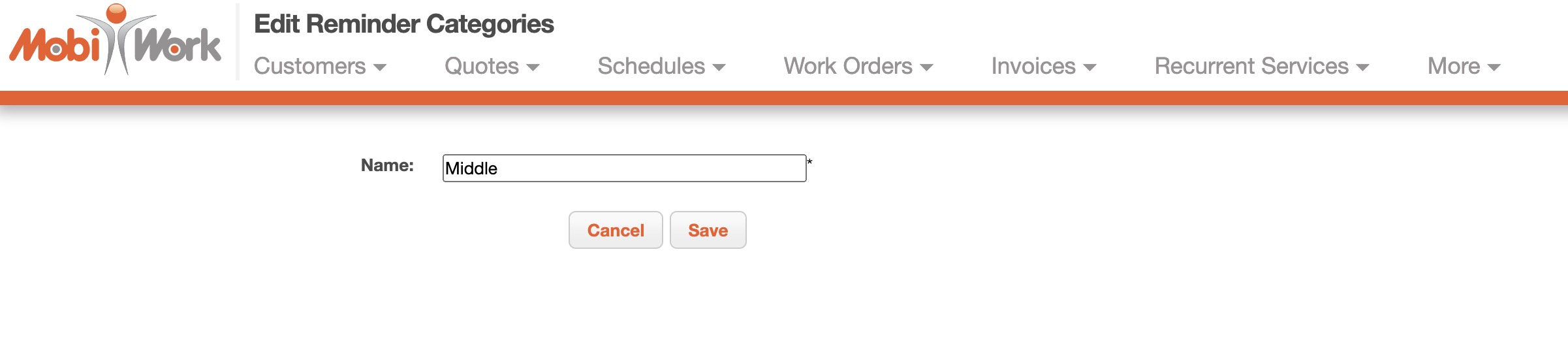Screen dimensions: 1568x337
Task: Click the caret next to Quotes
Action: [x=533, y=67]
